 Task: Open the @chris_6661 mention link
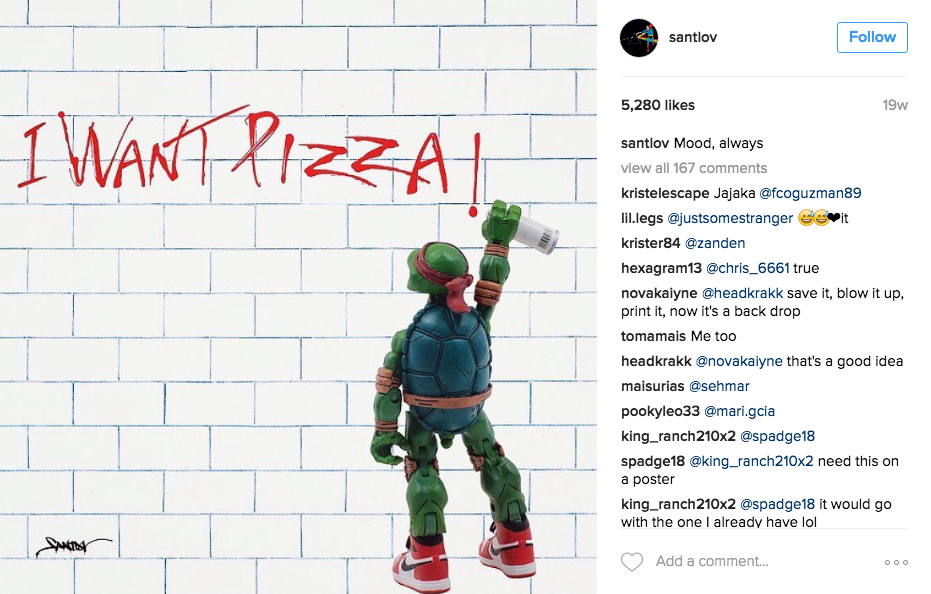[748, 268]
